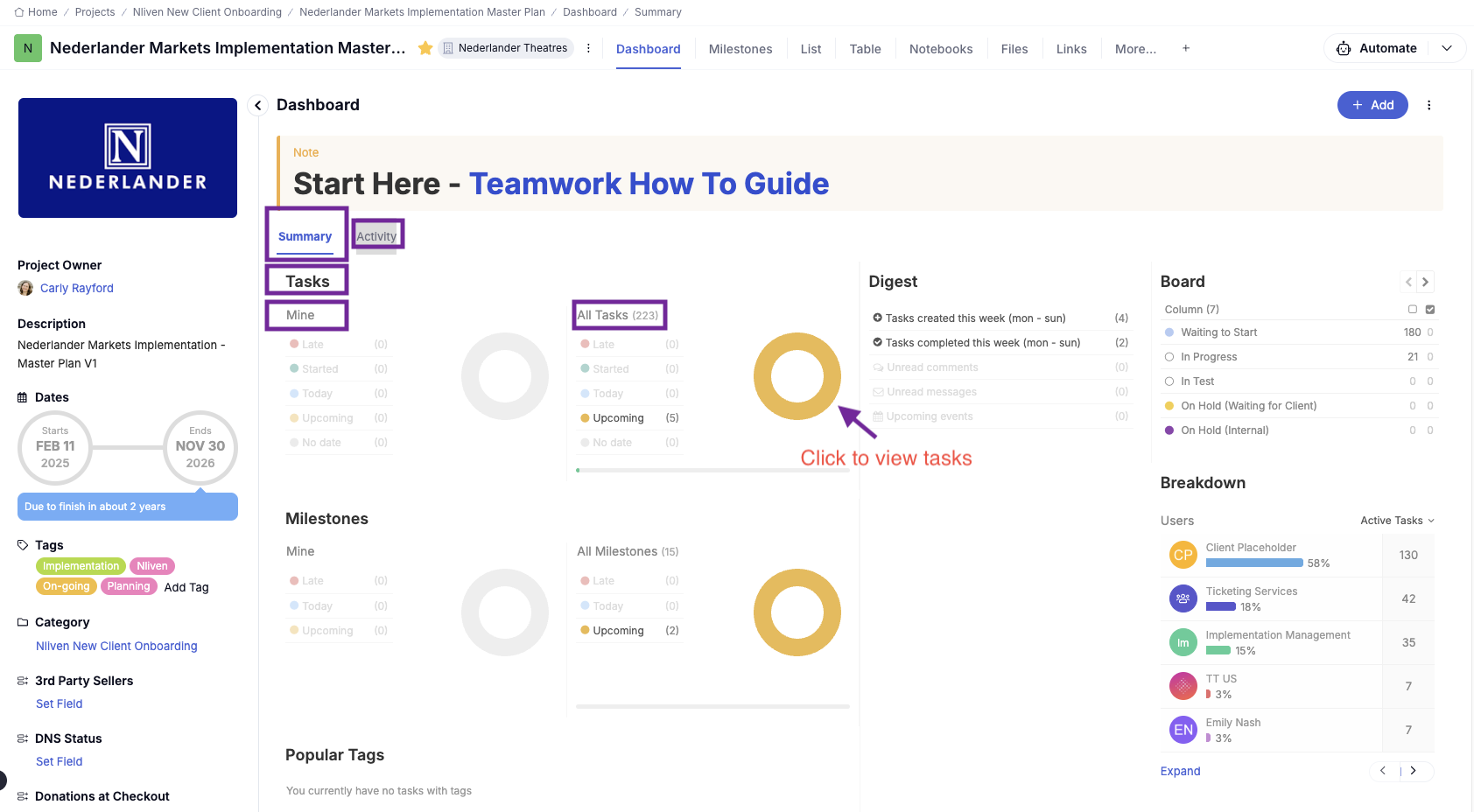Screen dimensions: 1474x812
Task: Click Tasks completed this week digest row
Action: tap(1000, 343)
